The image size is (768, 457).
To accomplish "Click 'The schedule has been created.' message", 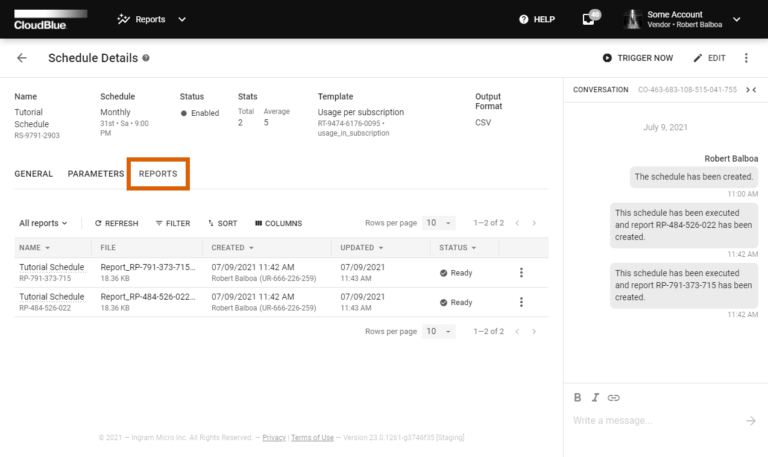I will click(x=694, y=177).
